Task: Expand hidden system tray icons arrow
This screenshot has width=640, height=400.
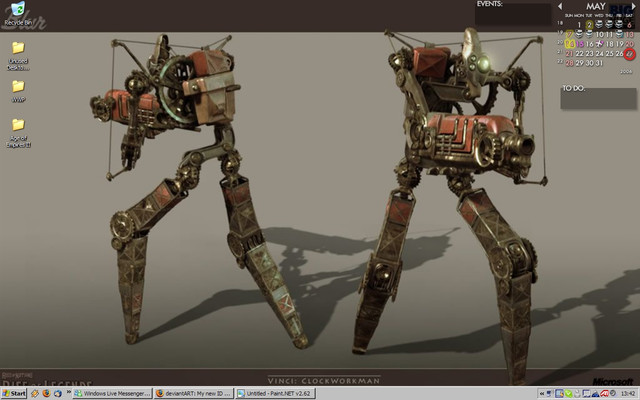Action: point(542,393)
